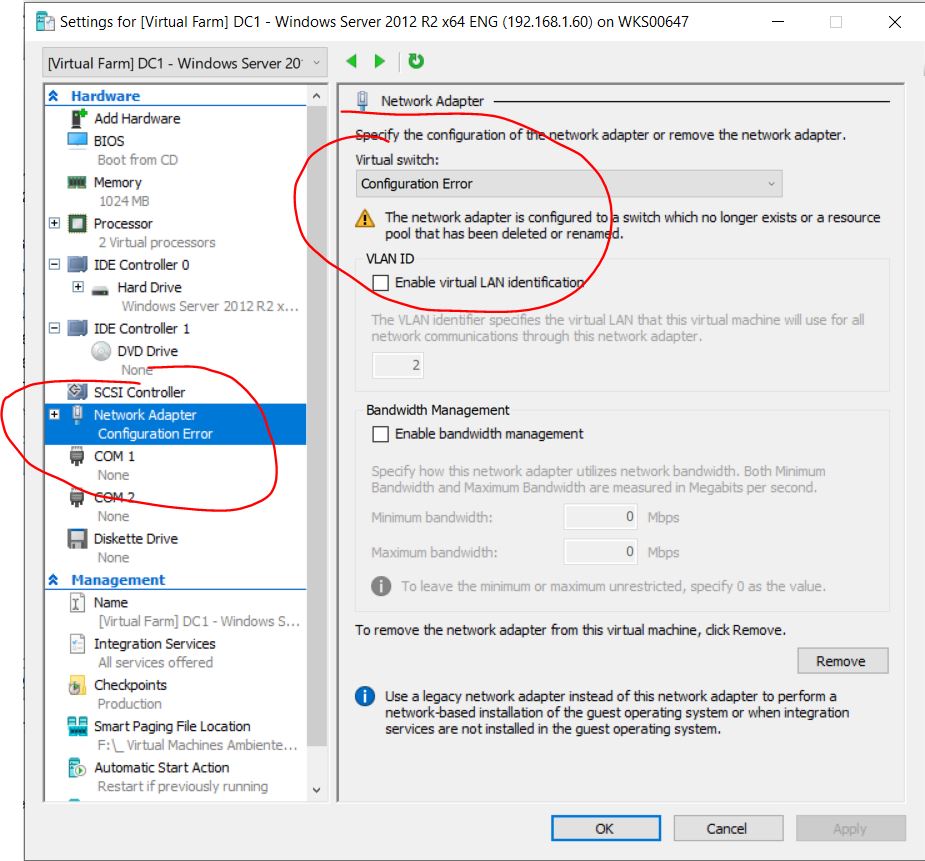Select Checkpoints under Management
Viewport: 925px width, 861px height.
130,685
